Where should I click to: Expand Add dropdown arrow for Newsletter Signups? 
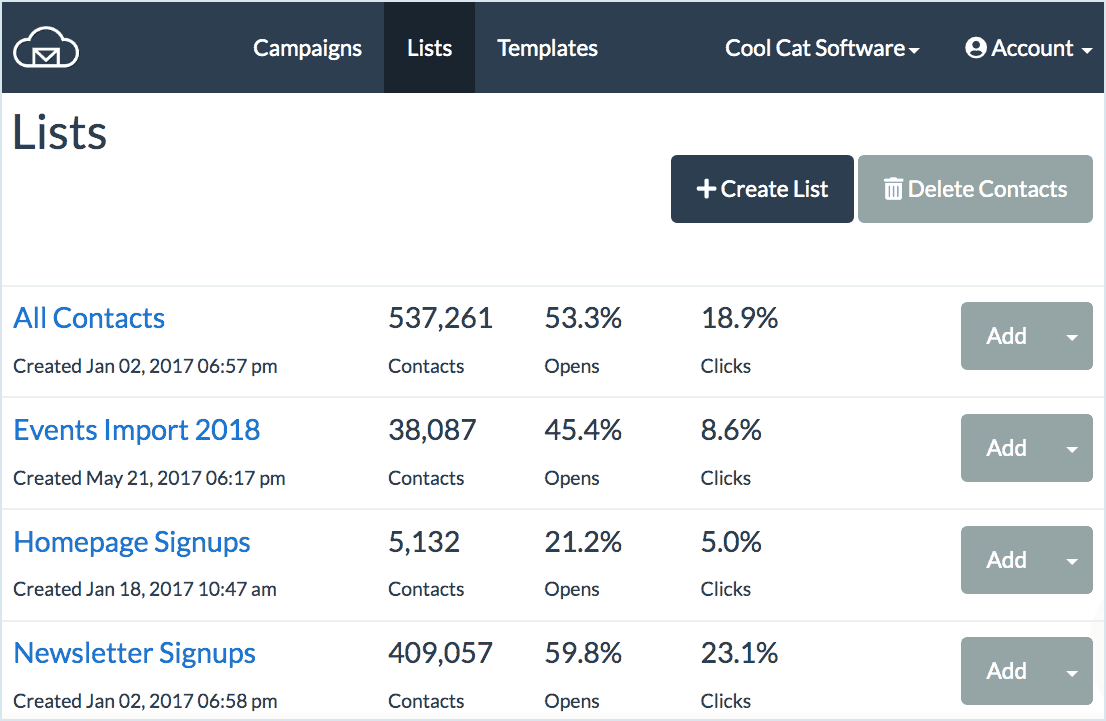tap(1072, 672)
